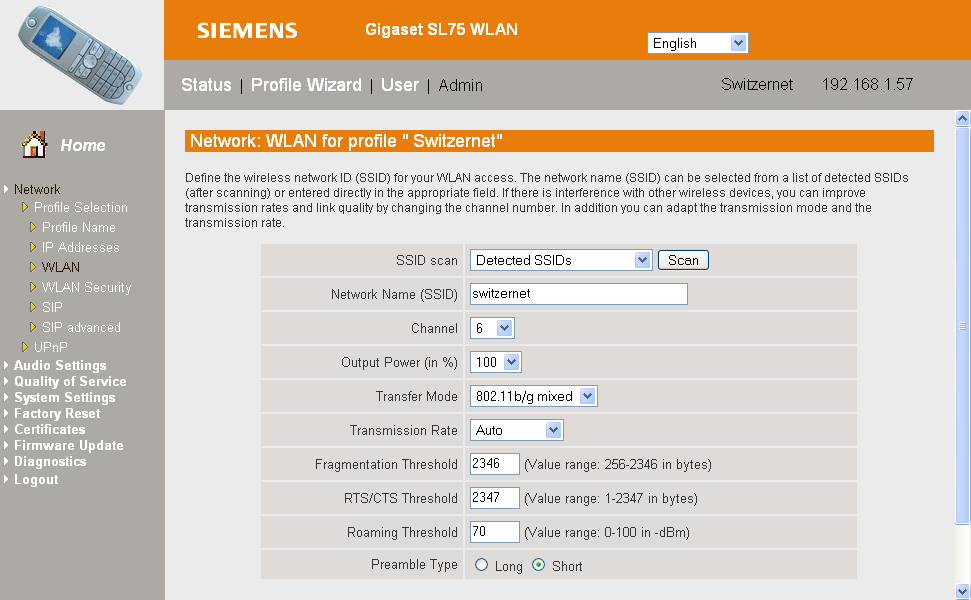Viewport: 971px width, 600px height.
Task: Click the arrow icon beside WLAN Security
Action: [x=33, y=287]
